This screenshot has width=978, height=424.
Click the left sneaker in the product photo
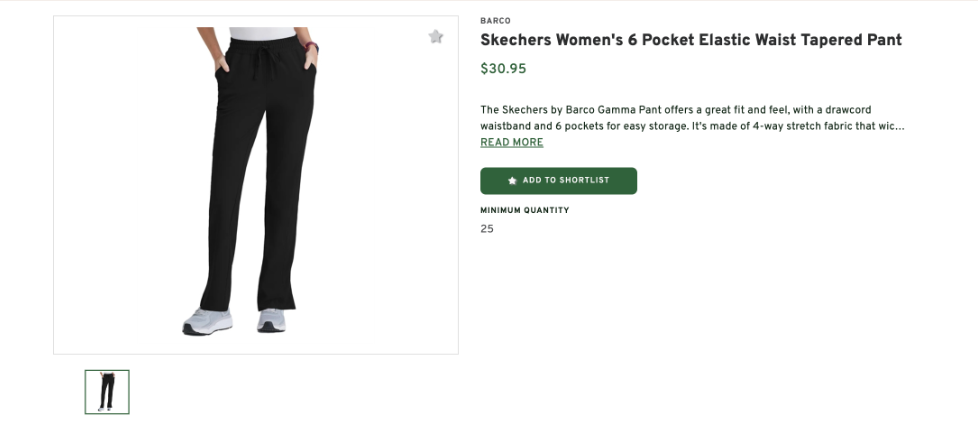tap(207, 321)
